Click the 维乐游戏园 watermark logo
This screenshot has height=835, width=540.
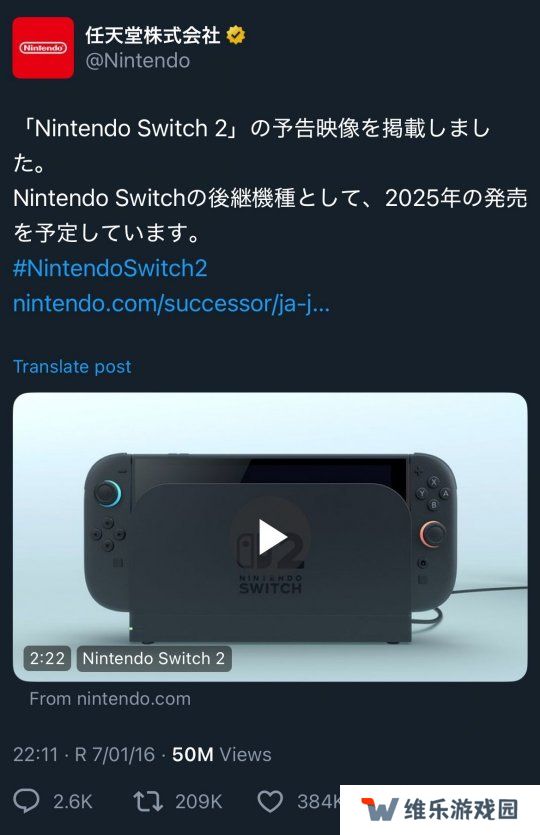[440, 809]
